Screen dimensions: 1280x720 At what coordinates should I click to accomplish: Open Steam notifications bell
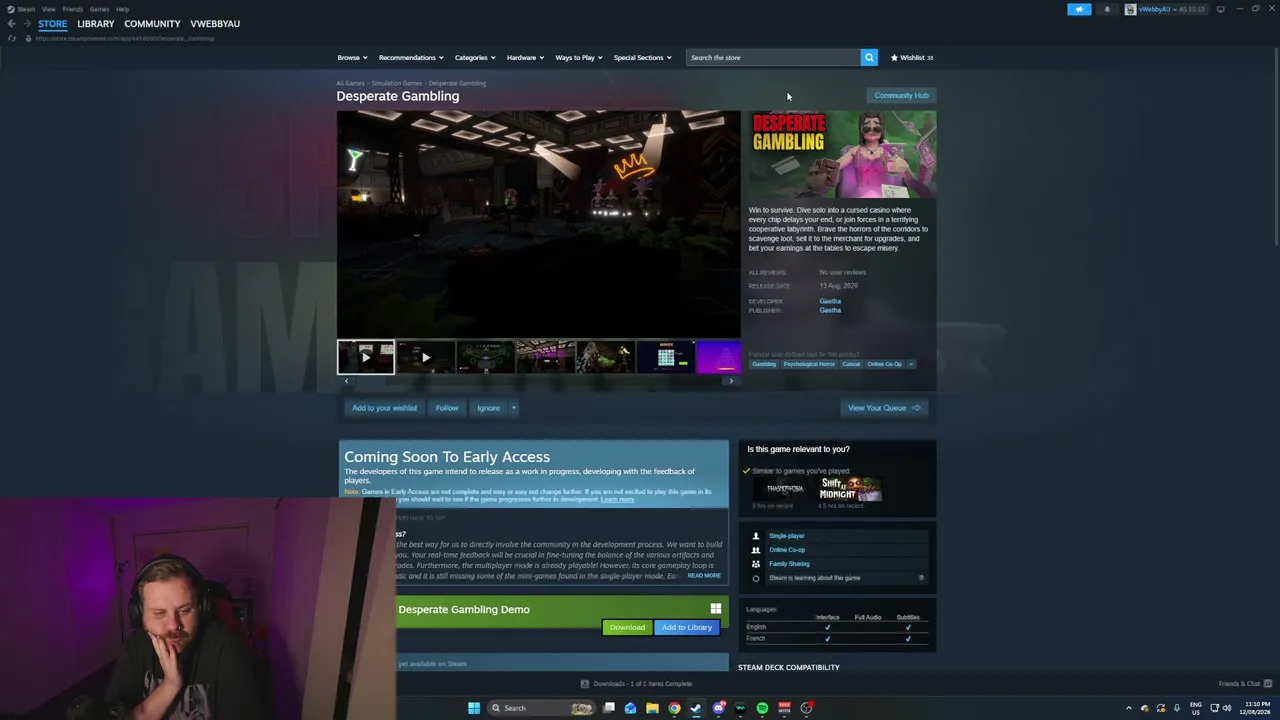(1107, 9)
